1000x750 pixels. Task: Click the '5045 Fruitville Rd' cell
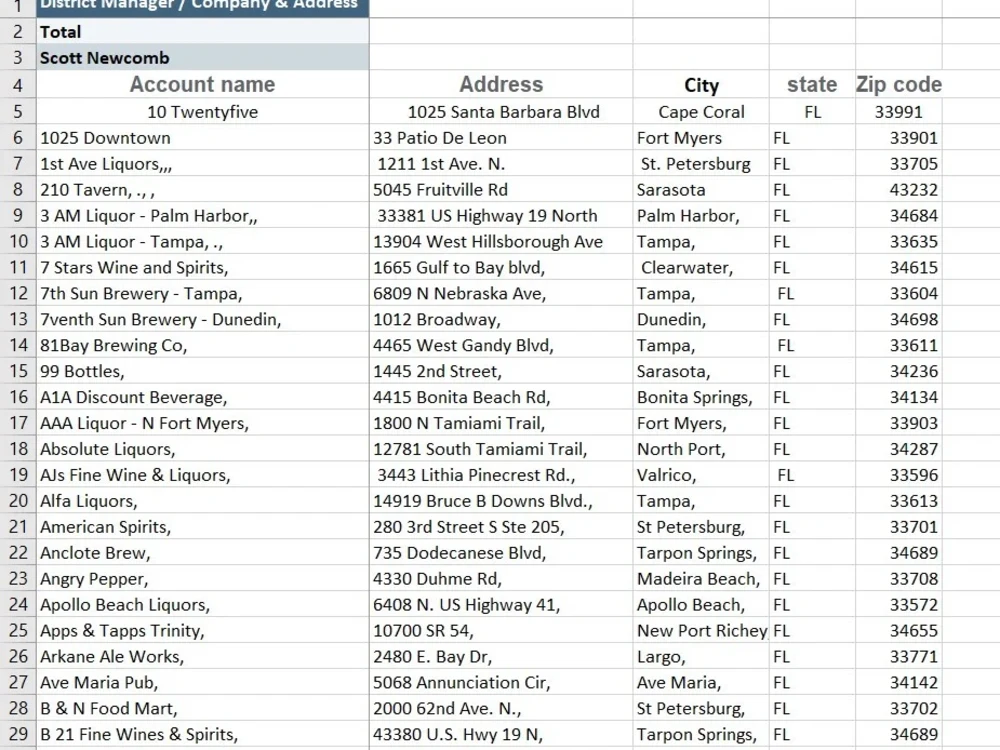[501, 189]
